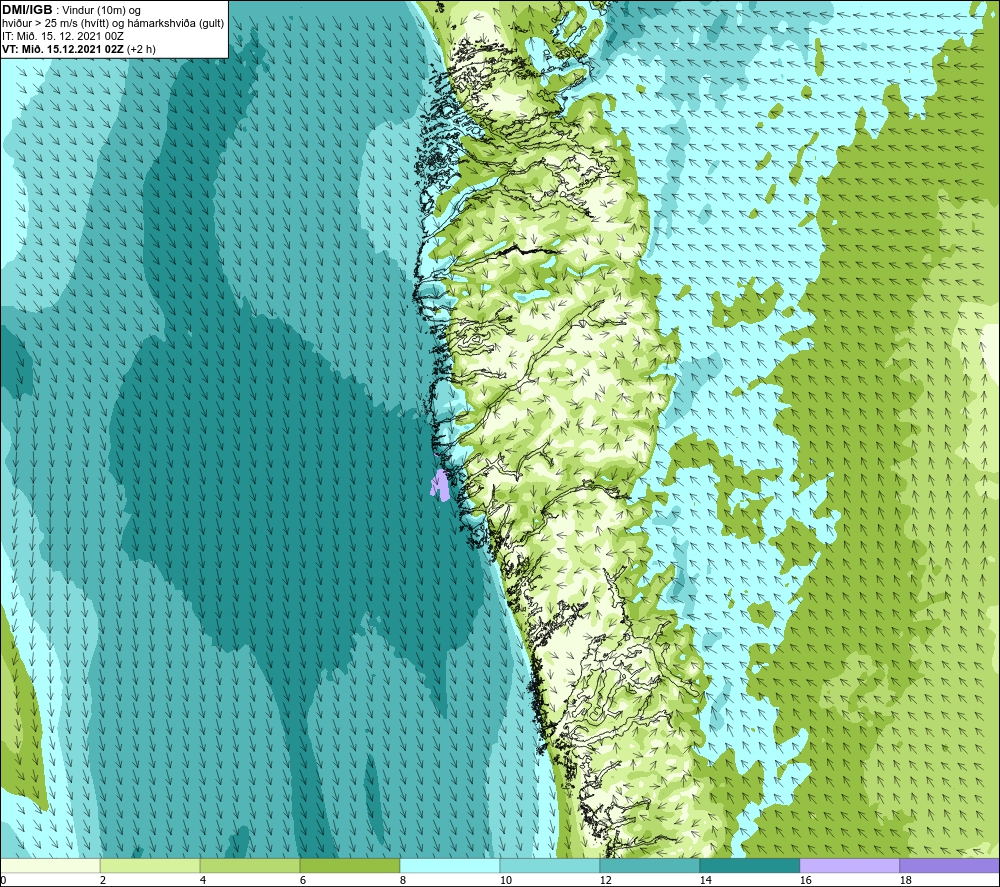This screenshot has height=887, width=1000.
Task: Click the 18+ m/s purple legend swatch
Action: pos(950,865)
